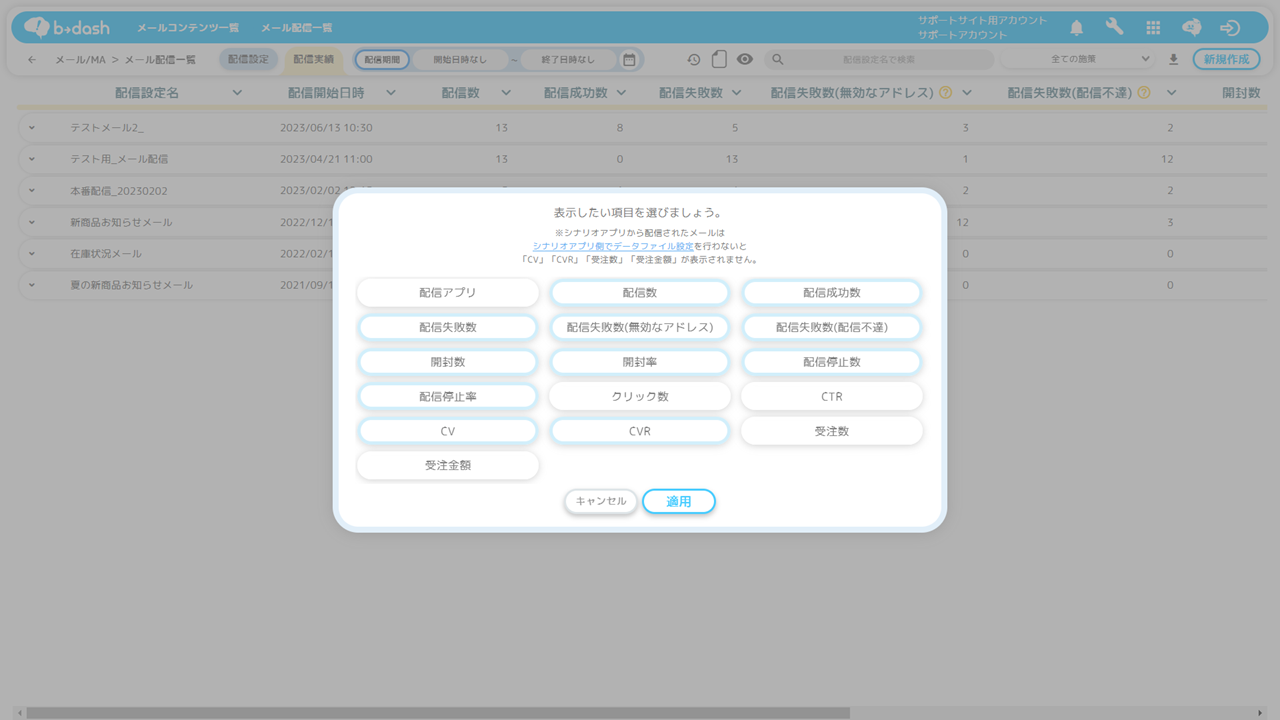Click the 適用 button
1280x720 pixels.
(x=679, y=501)
